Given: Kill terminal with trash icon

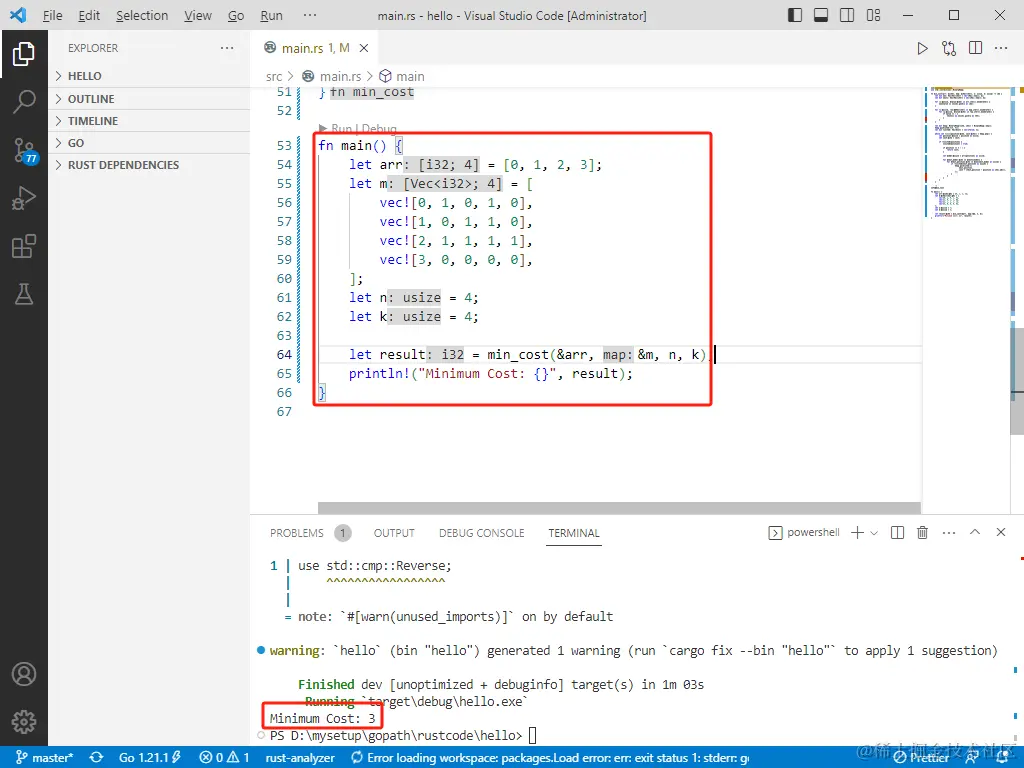Looking at the screenshot, I should (922, 533).
